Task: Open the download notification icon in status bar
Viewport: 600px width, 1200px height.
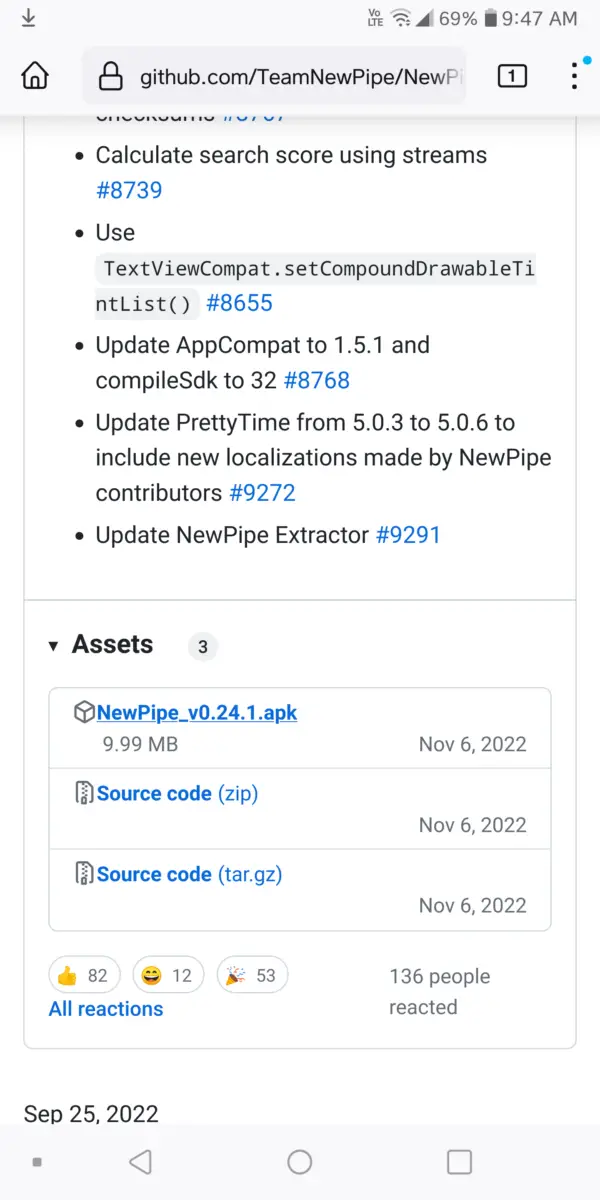Action: [28, 18]
